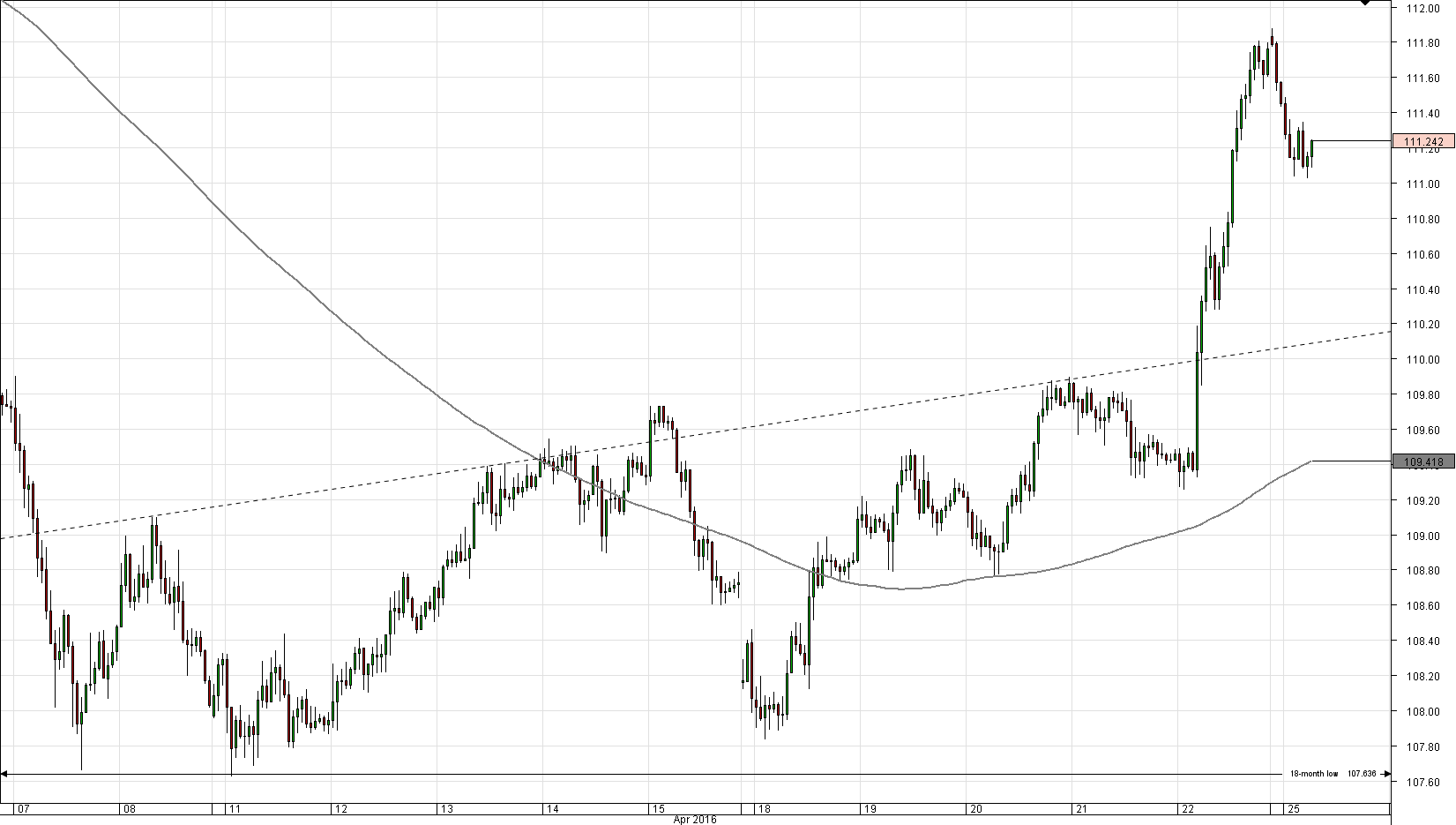Click the 110.60 price axis label

tap(1422, 255)
